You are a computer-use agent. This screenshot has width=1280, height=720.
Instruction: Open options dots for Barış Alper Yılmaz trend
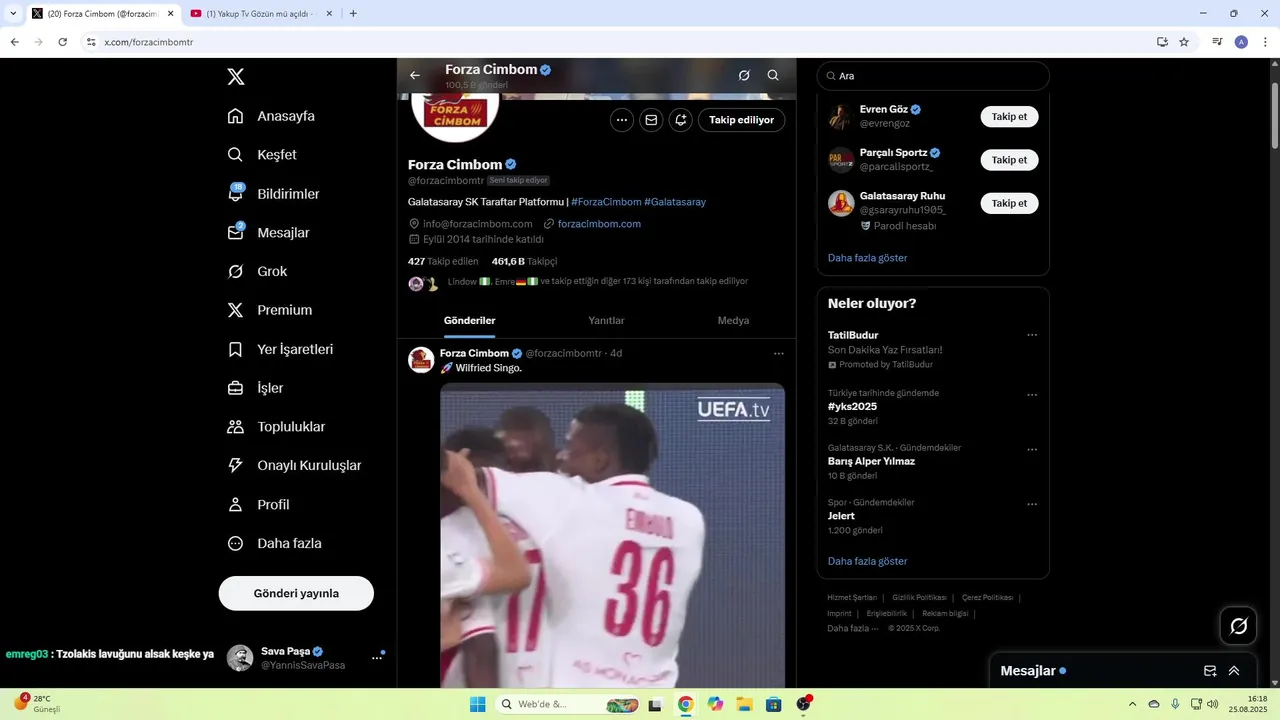pyautogui.click(x=1032, y=450)
